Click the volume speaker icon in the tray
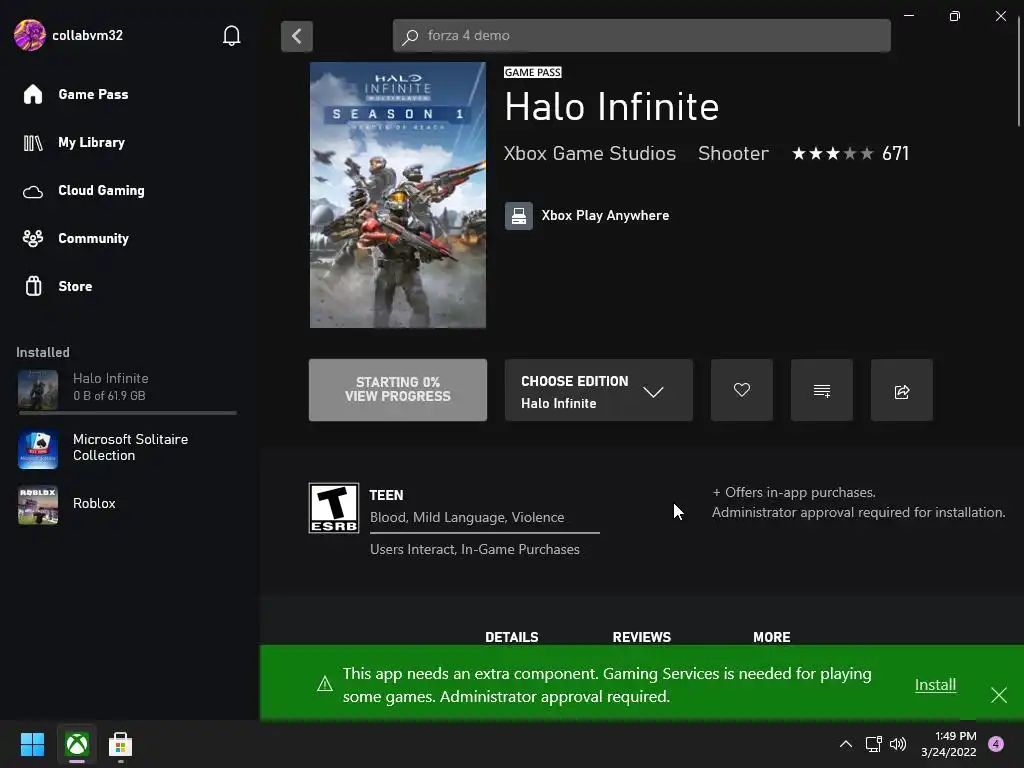 tap(898, 744)
